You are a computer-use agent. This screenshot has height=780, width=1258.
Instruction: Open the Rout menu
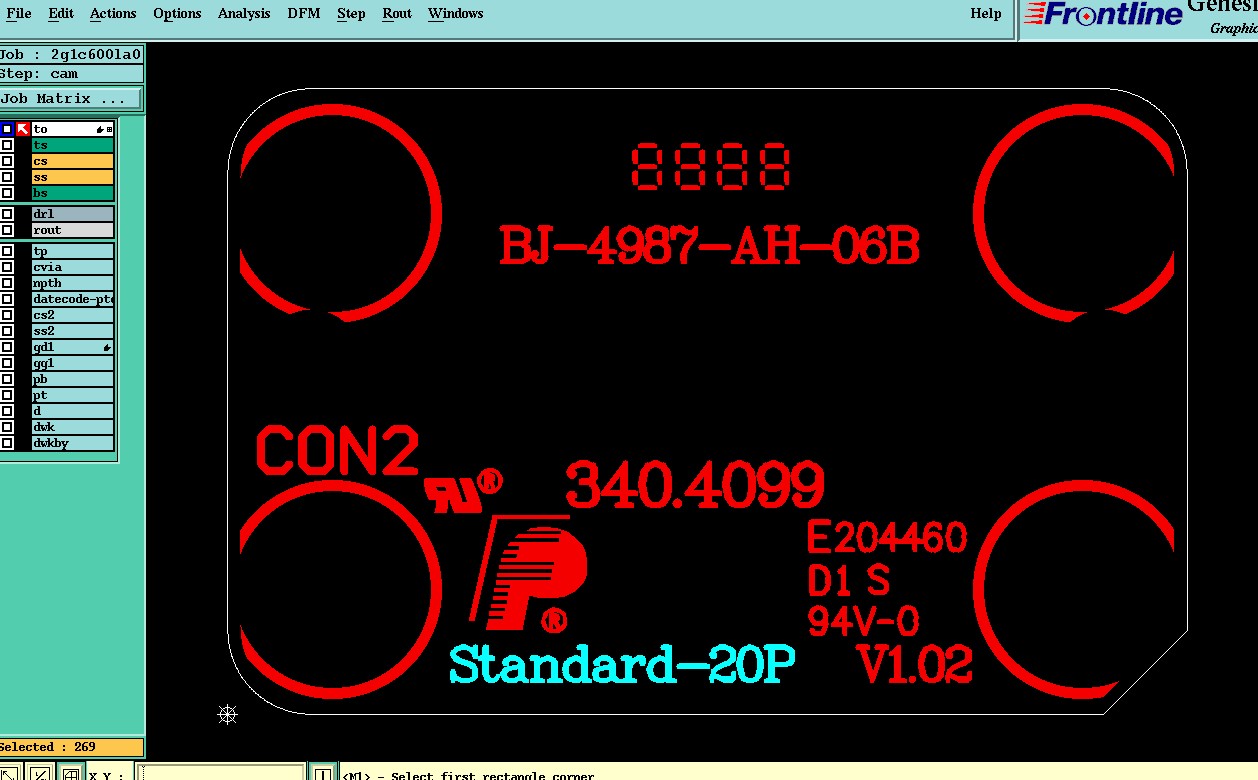coord(397,13)
